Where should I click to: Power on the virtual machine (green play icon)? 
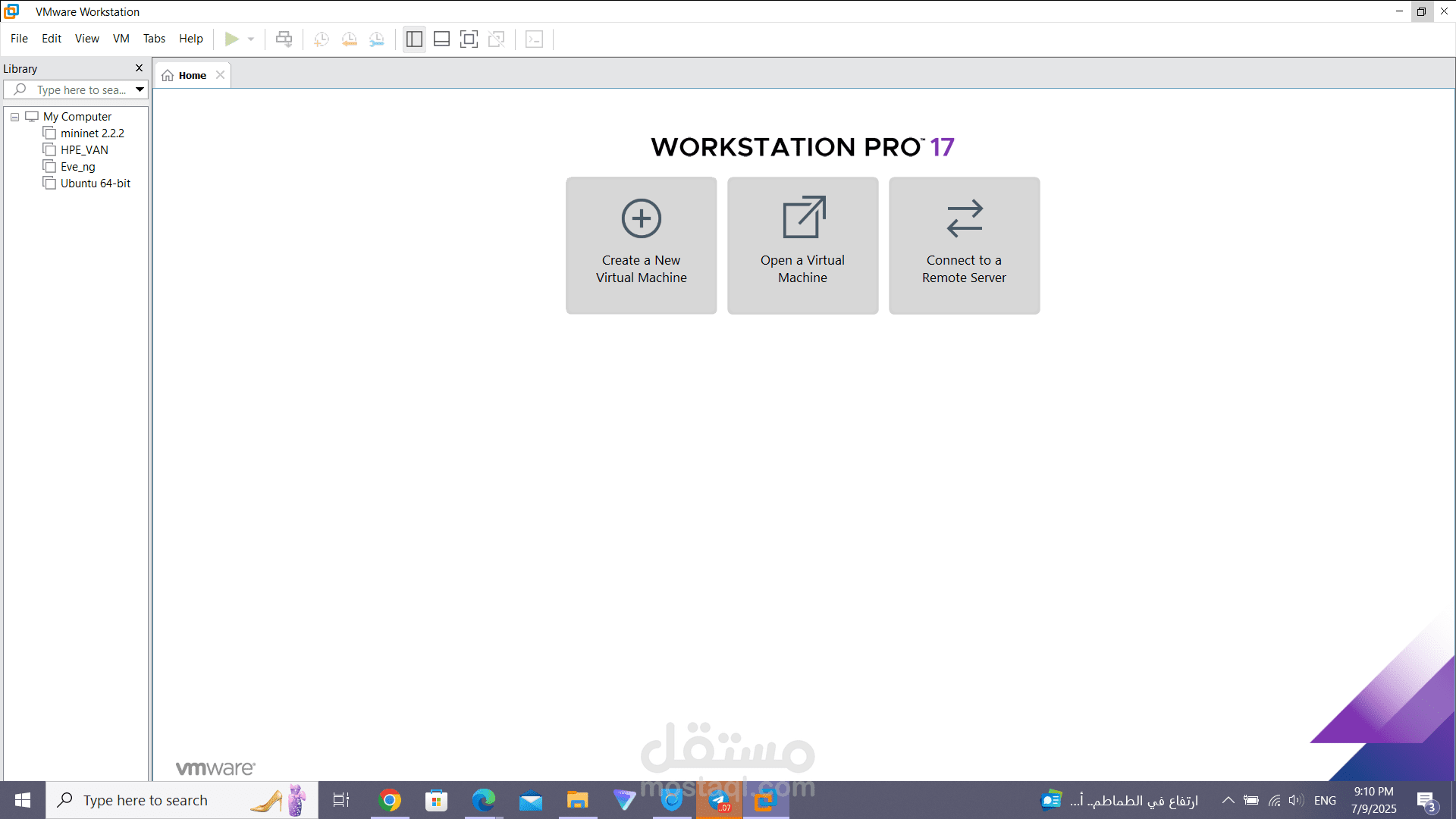[x=232, y=39]
